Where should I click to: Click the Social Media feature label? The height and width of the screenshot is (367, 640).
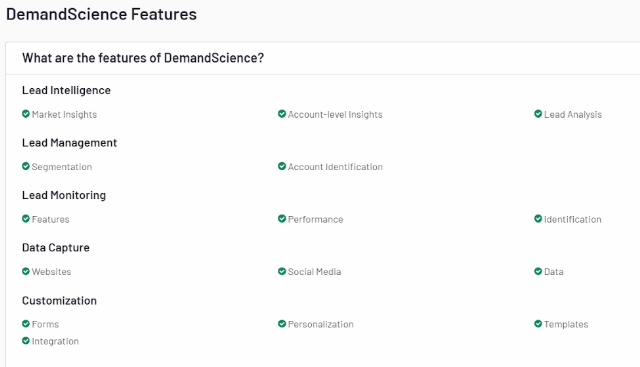(314, 272)
